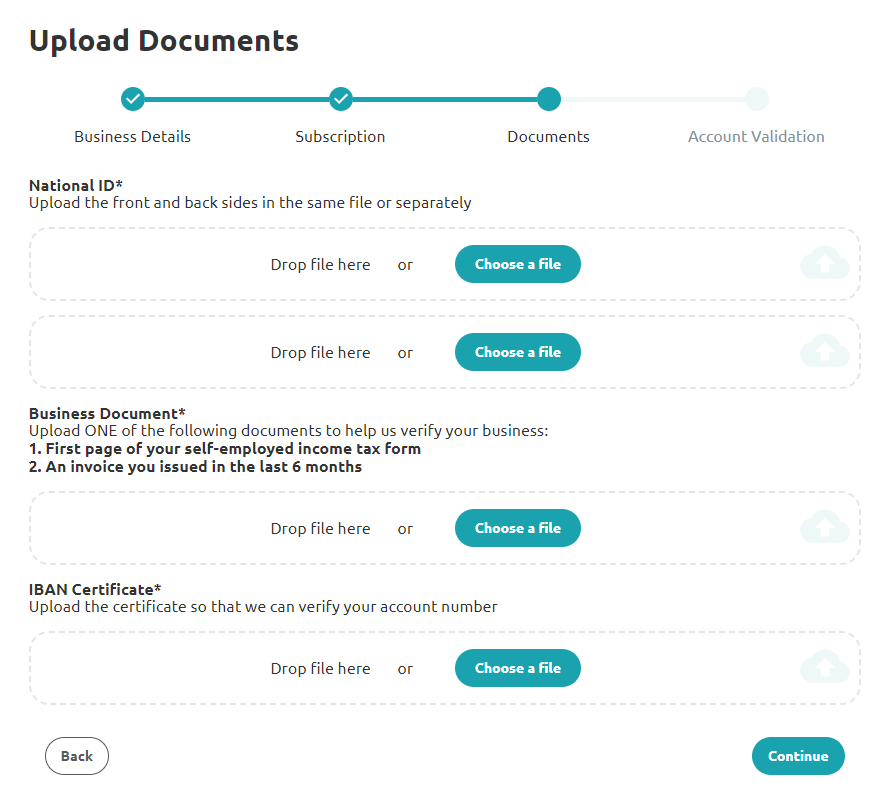Click the IBAN Certificate drop zone text
892x810 pixels.
(x=320, y=668)
